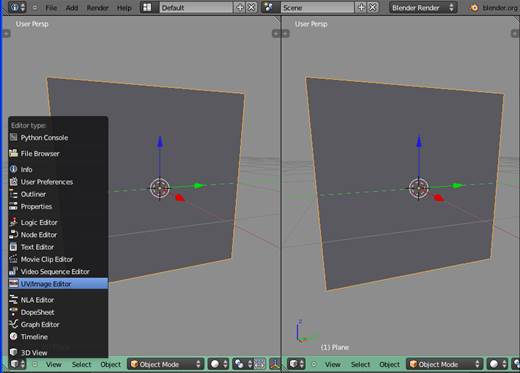This screenshot has width=520, height=373.
Task: Expand left viewport properties region tab
Action: [x=276, y=33]
